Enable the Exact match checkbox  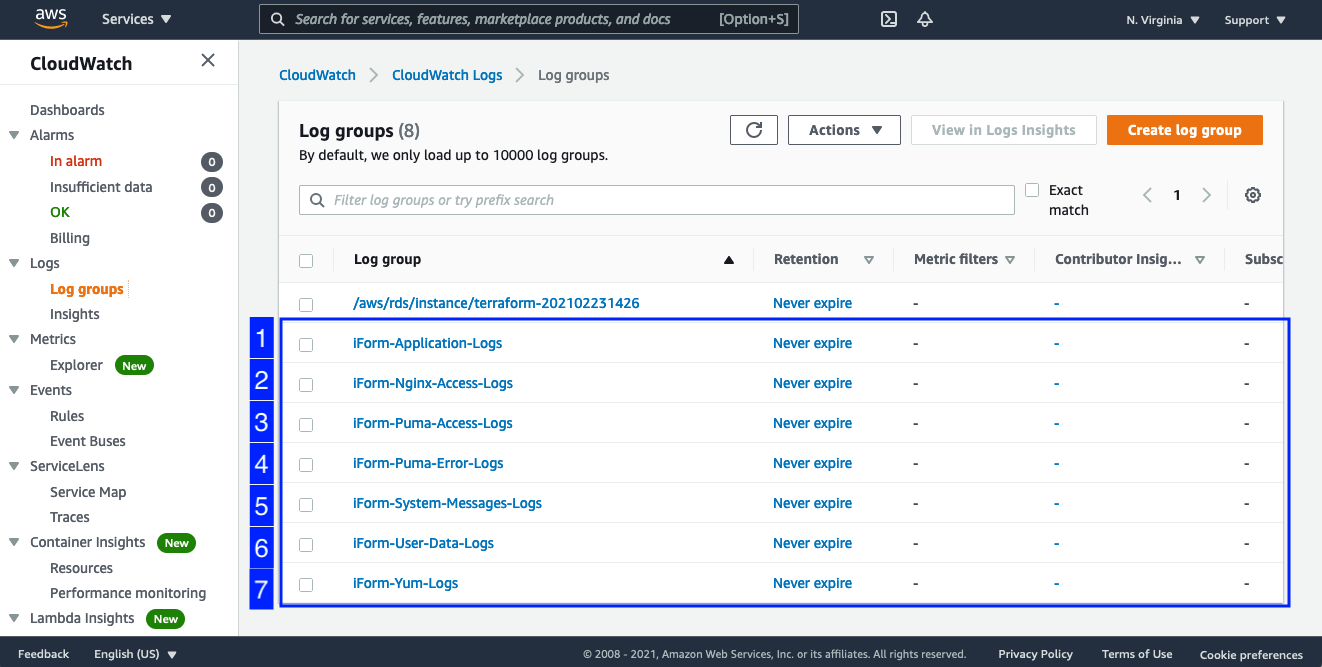1032,190
